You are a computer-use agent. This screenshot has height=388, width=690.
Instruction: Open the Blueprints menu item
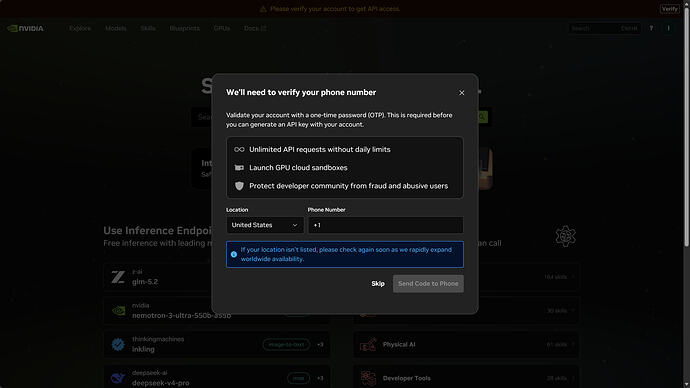pyautogui.click(x=184, y=28)
